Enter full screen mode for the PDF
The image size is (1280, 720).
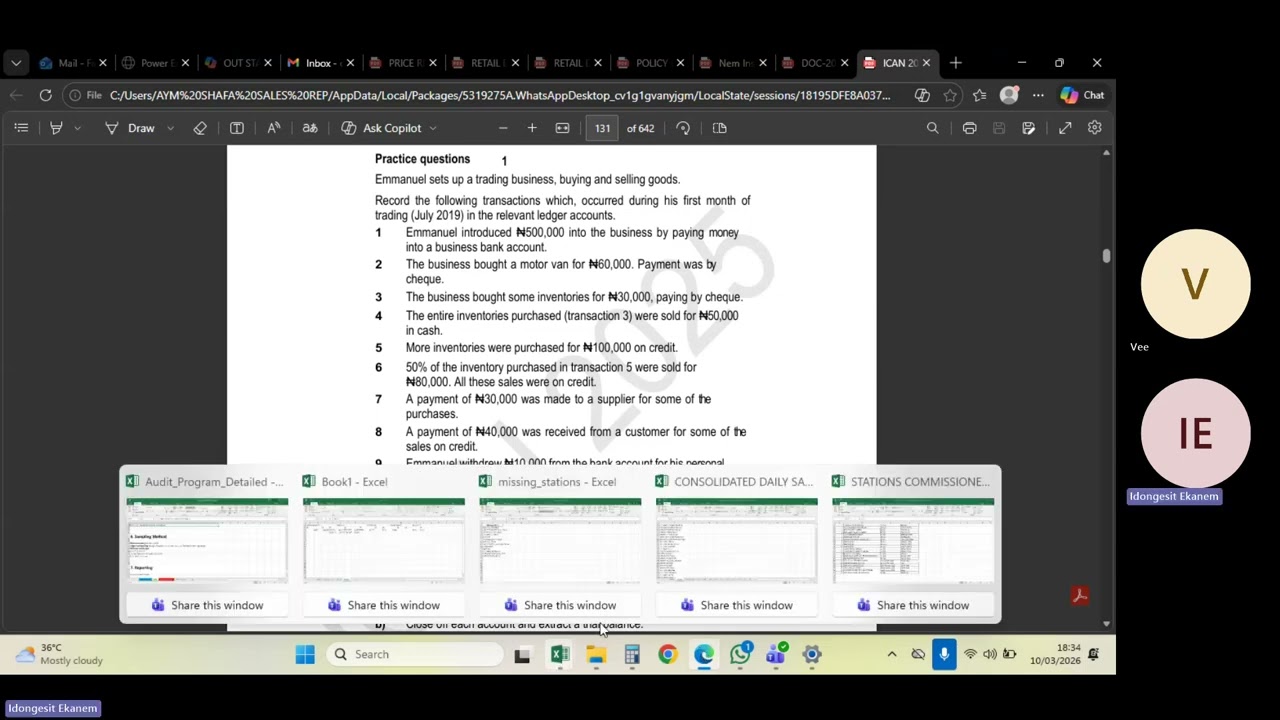[x=1065, y=128]
